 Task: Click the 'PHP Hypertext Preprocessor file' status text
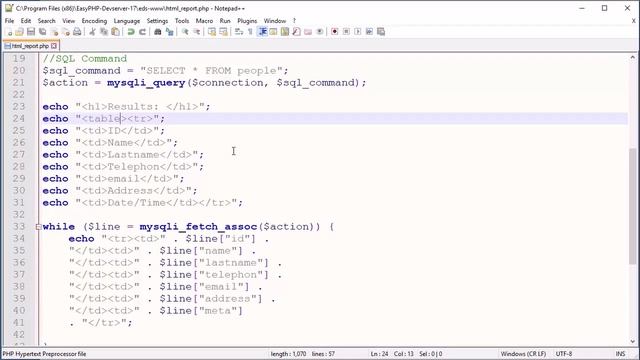(x=44, y=354)
